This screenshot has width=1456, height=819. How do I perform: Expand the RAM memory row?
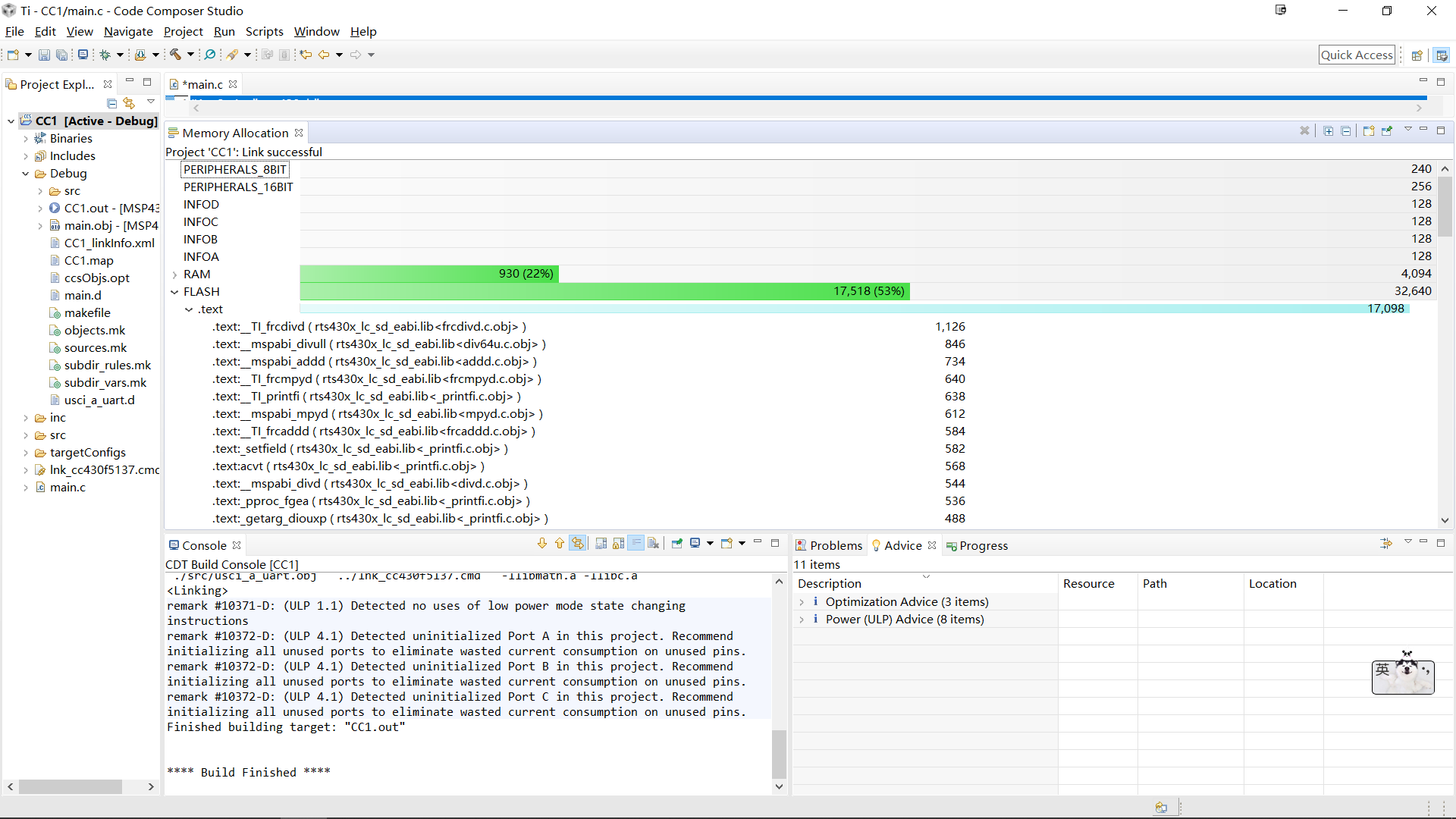pos(174,275)
